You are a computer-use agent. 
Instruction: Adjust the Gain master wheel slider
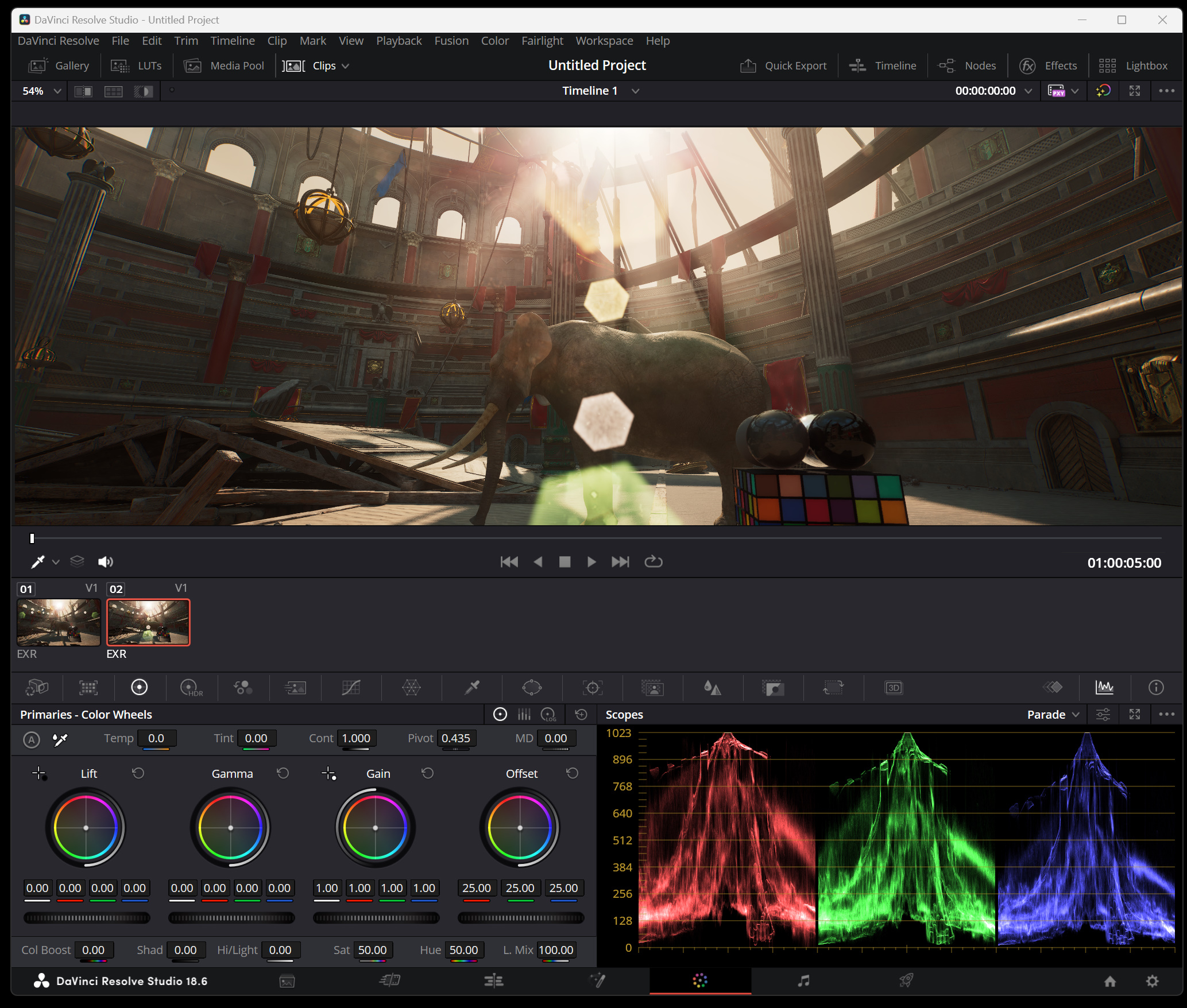tap(376, 918)
